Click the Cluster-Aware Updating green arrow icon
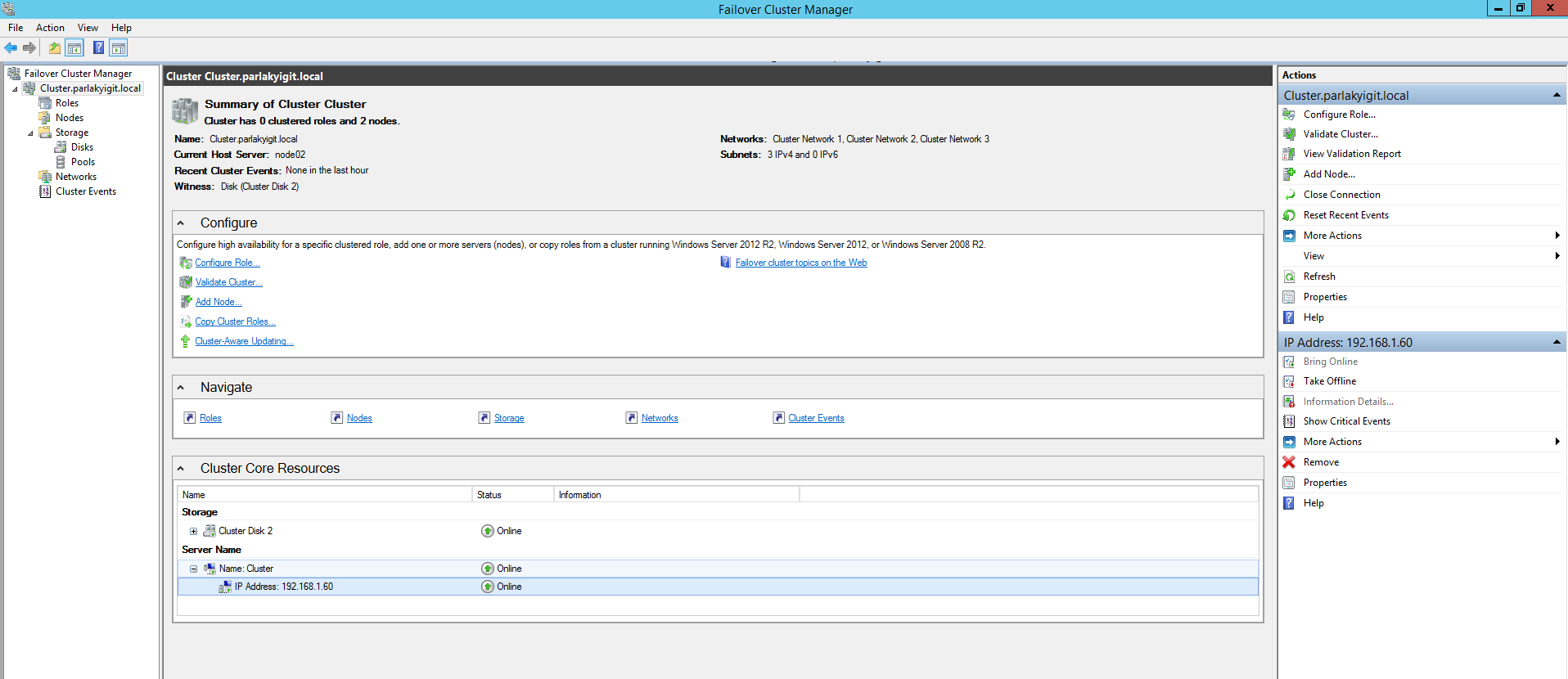This screenshot has height=679, width=1568. click(x=186, y=341)
